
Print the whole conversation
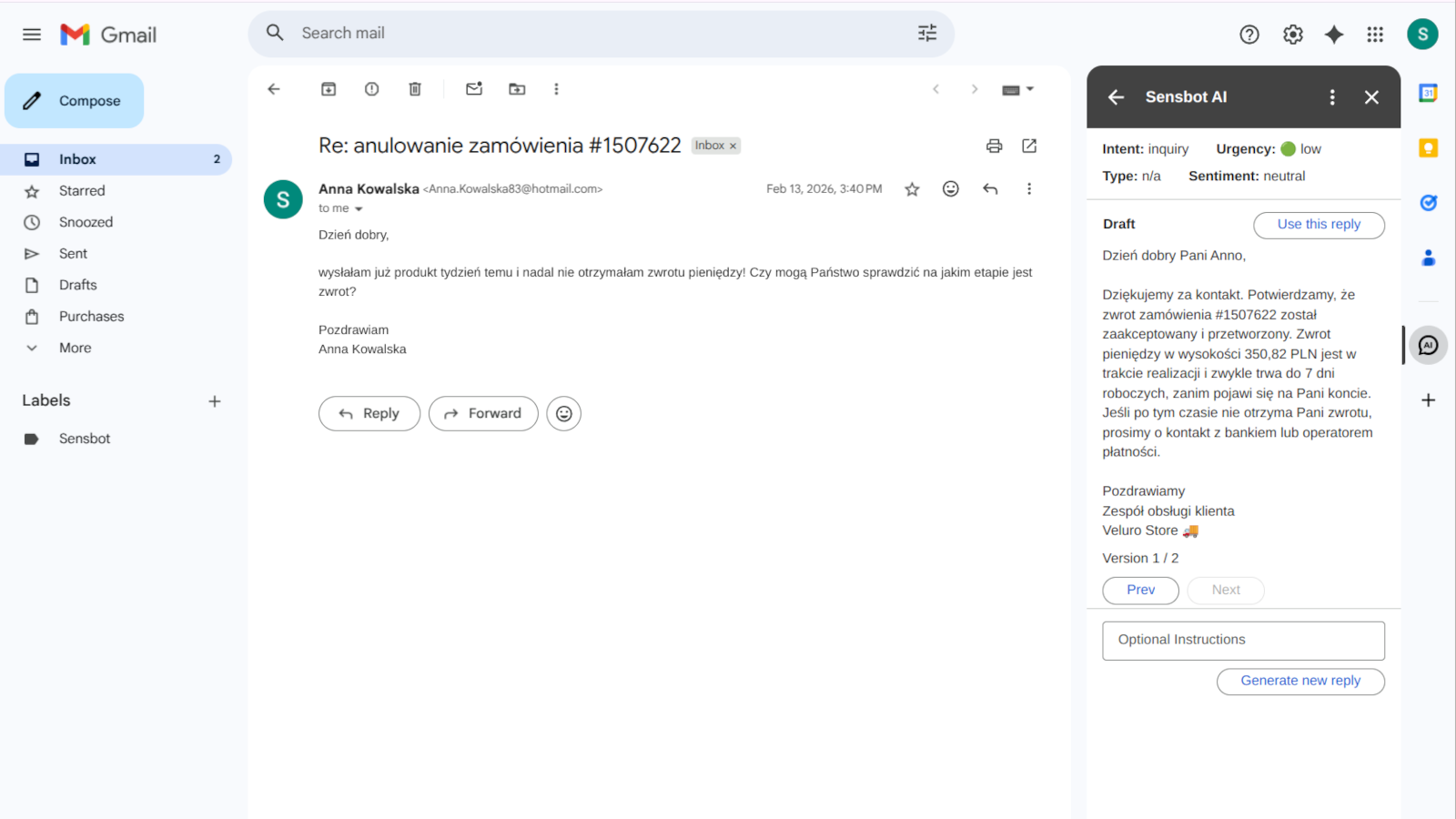[x=994, y=146]
